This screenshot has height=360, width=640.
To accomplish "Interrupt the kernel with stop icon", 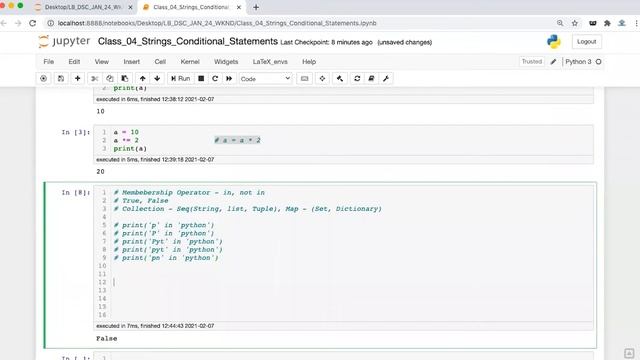I will point(201,78).
